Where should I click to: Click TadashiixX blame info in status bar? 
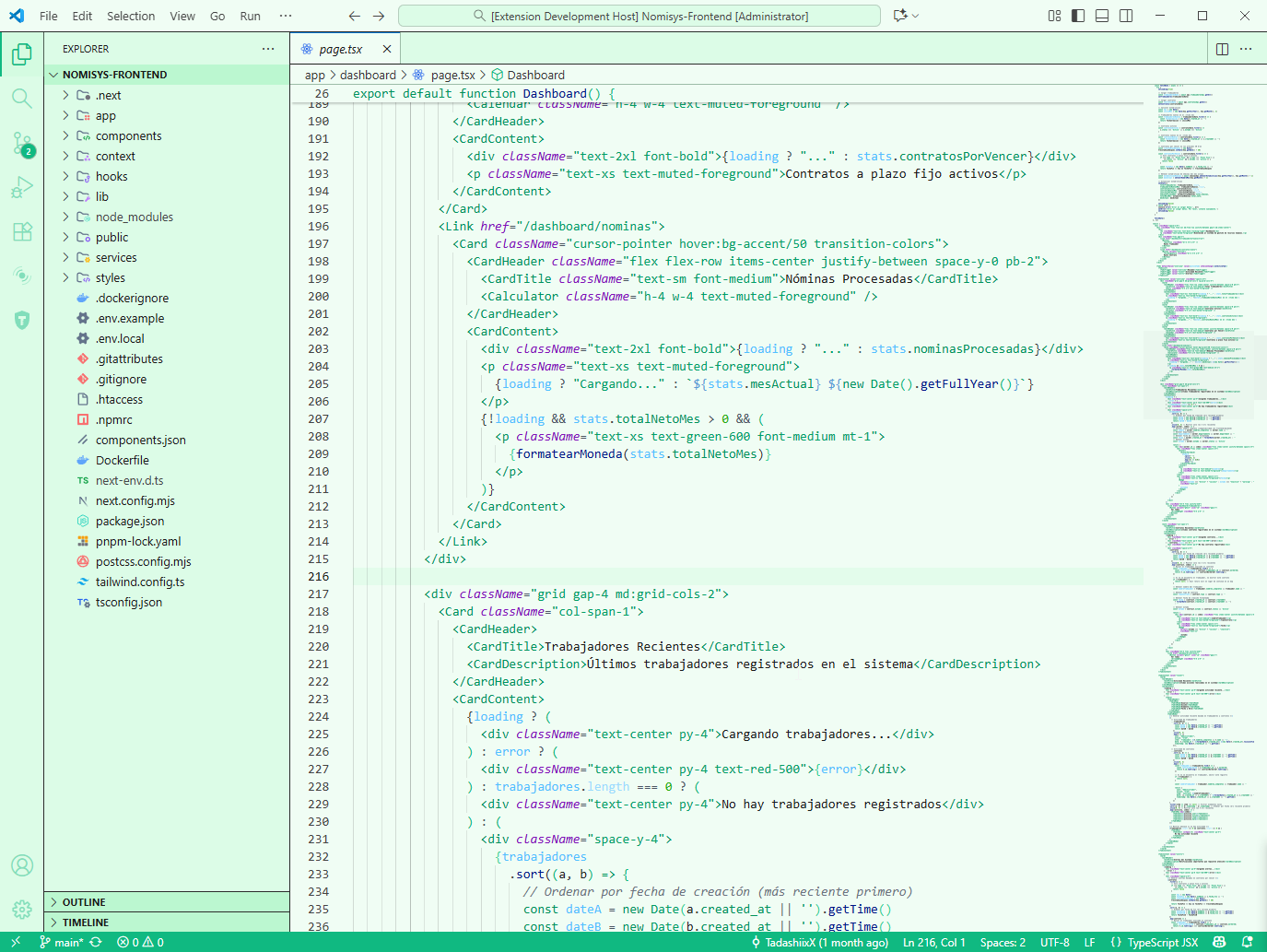tap(820, 942)
